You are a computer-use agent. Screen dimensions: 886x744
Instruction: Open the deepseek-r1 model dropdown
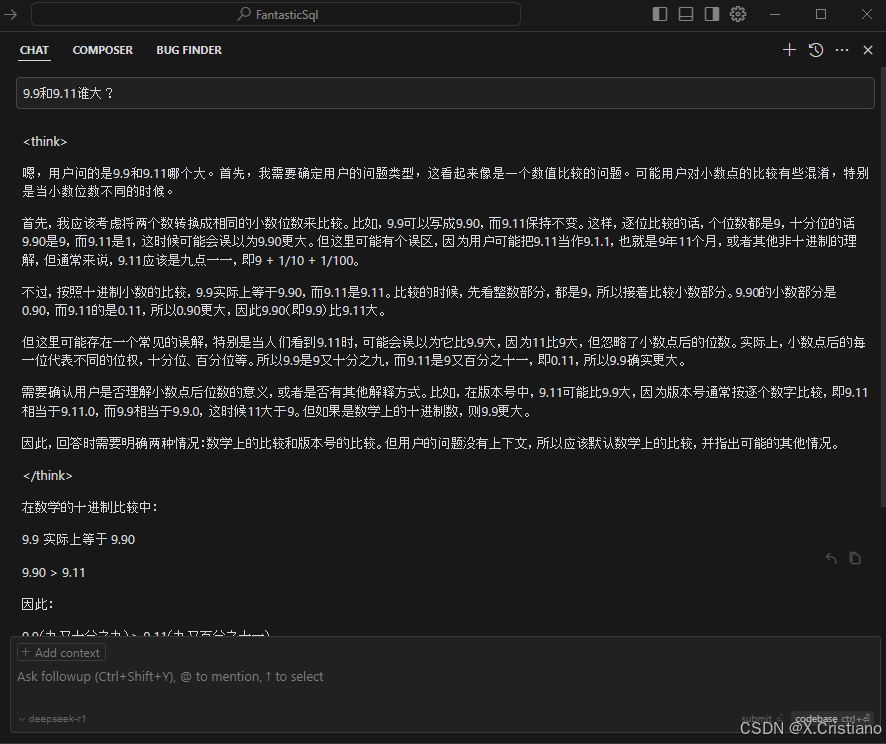tap(52, 719)
